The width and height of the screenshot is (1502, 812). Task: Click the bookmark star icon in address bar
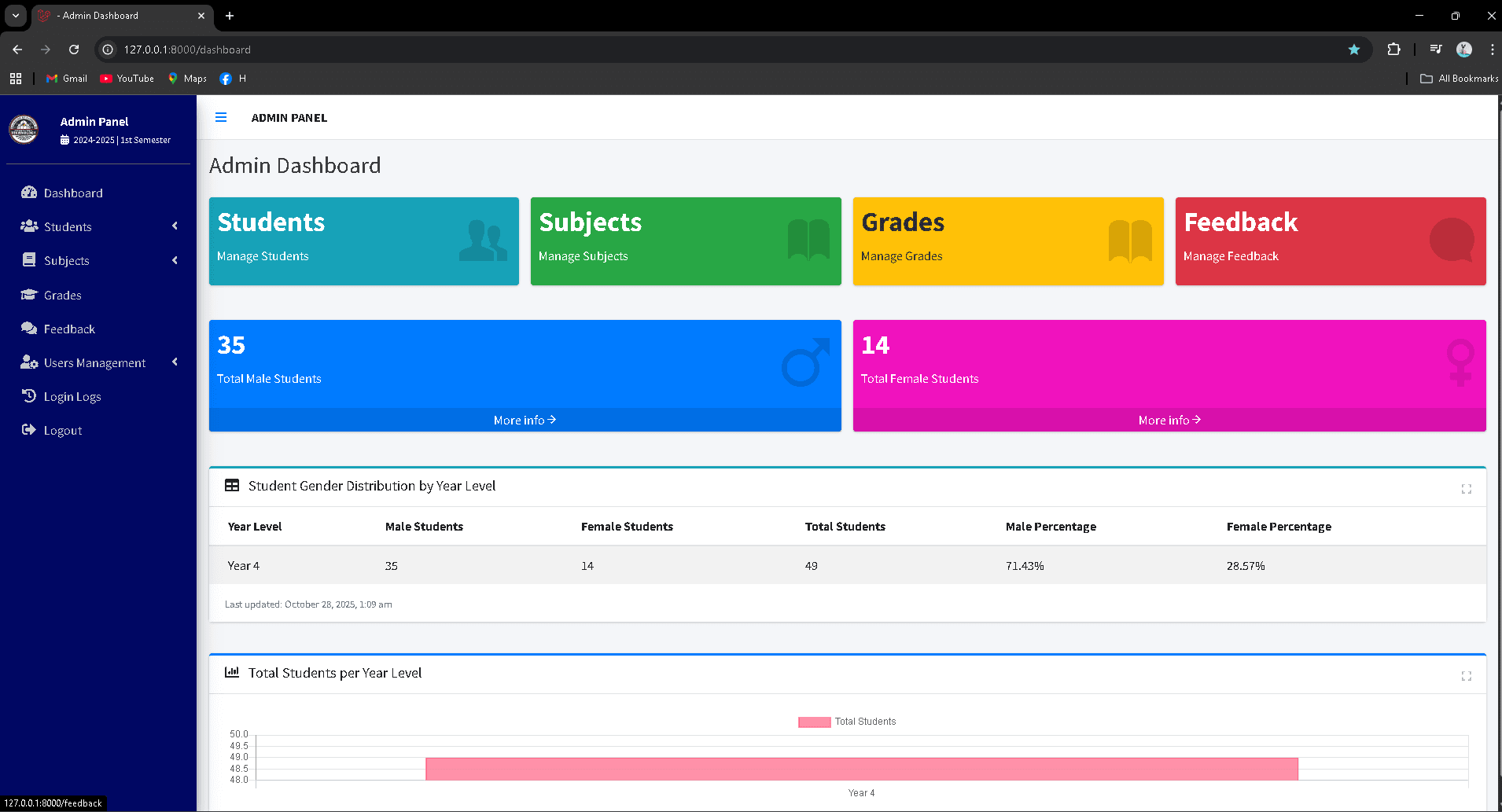pos(1354,50)
